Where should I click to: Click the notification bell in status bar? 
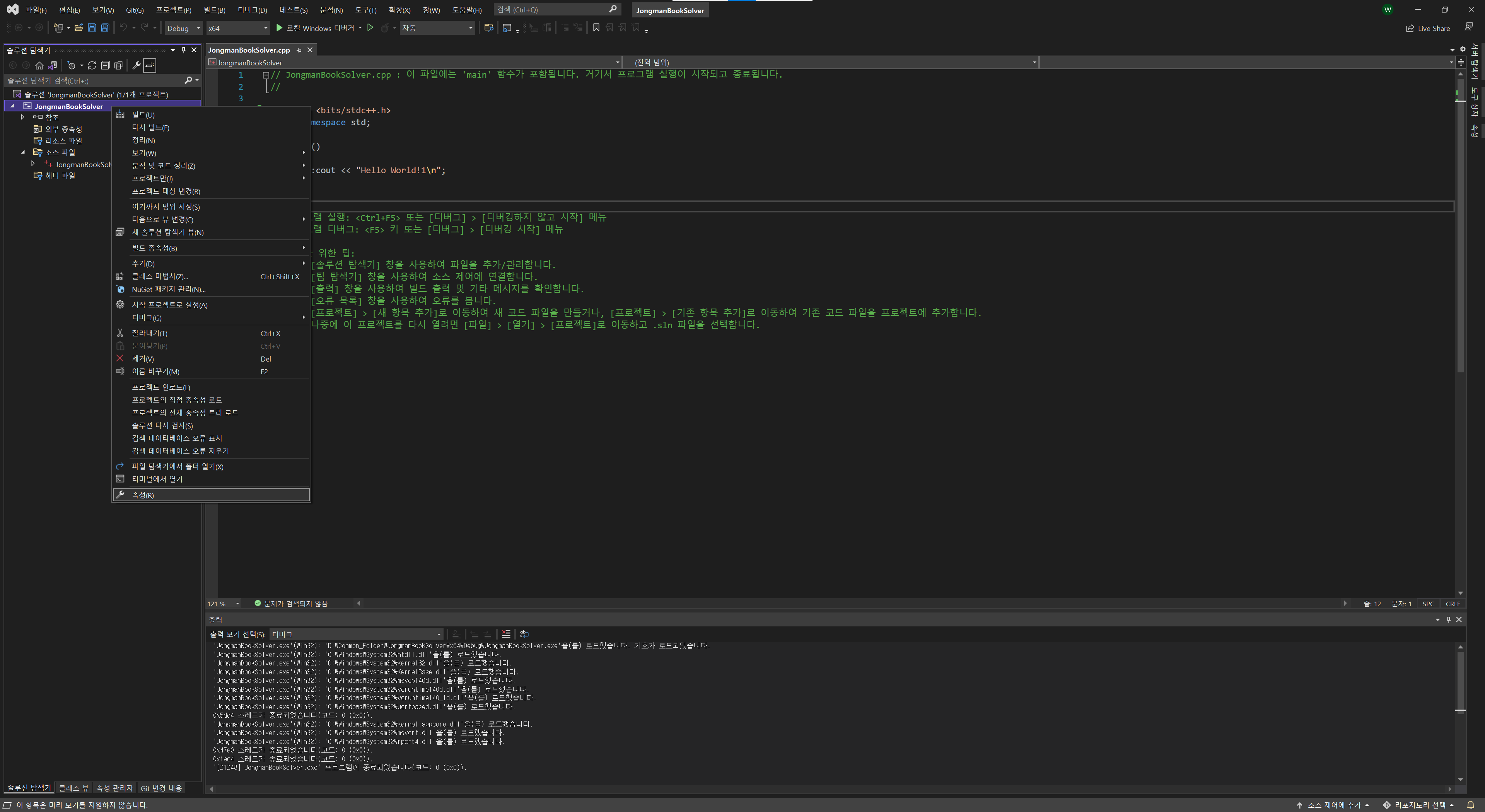(1470, 805)
